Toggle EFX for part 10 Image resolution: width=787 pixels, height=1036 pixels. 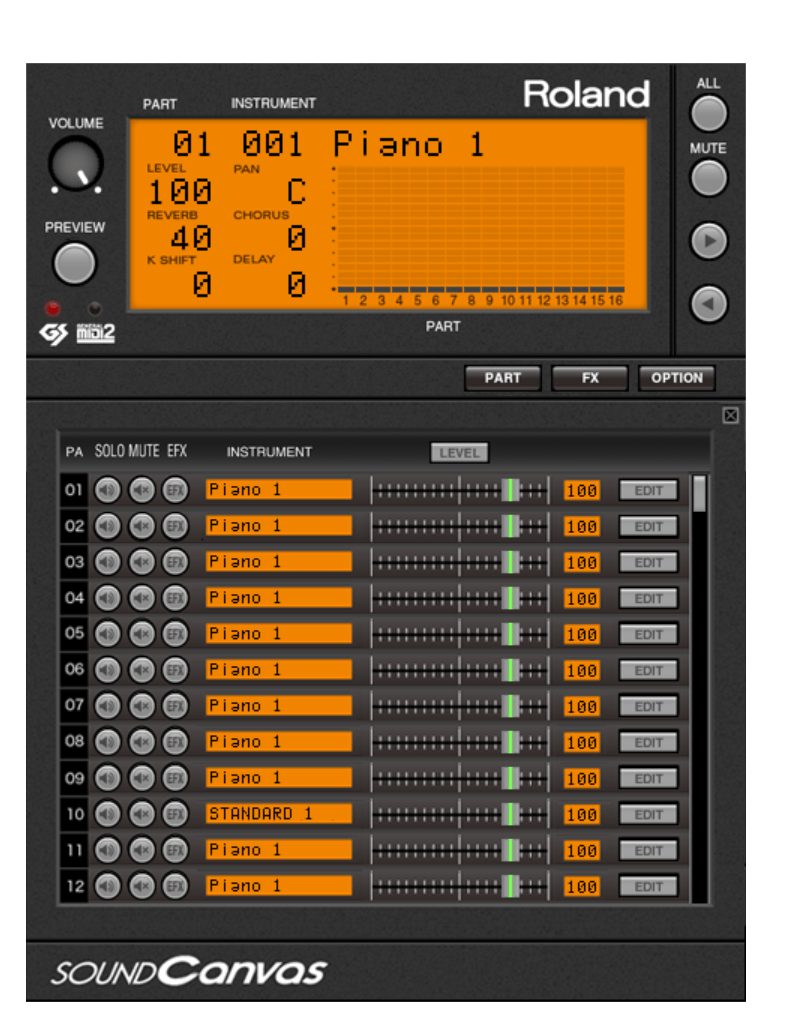point(175,814)
